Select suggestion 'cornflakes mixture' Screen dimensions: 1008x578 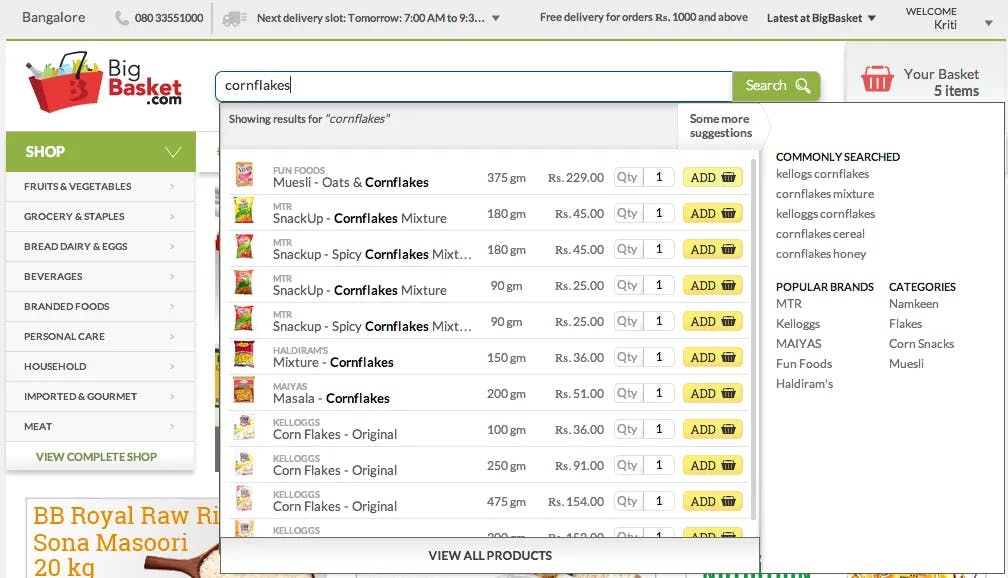(x=825, y=194)
